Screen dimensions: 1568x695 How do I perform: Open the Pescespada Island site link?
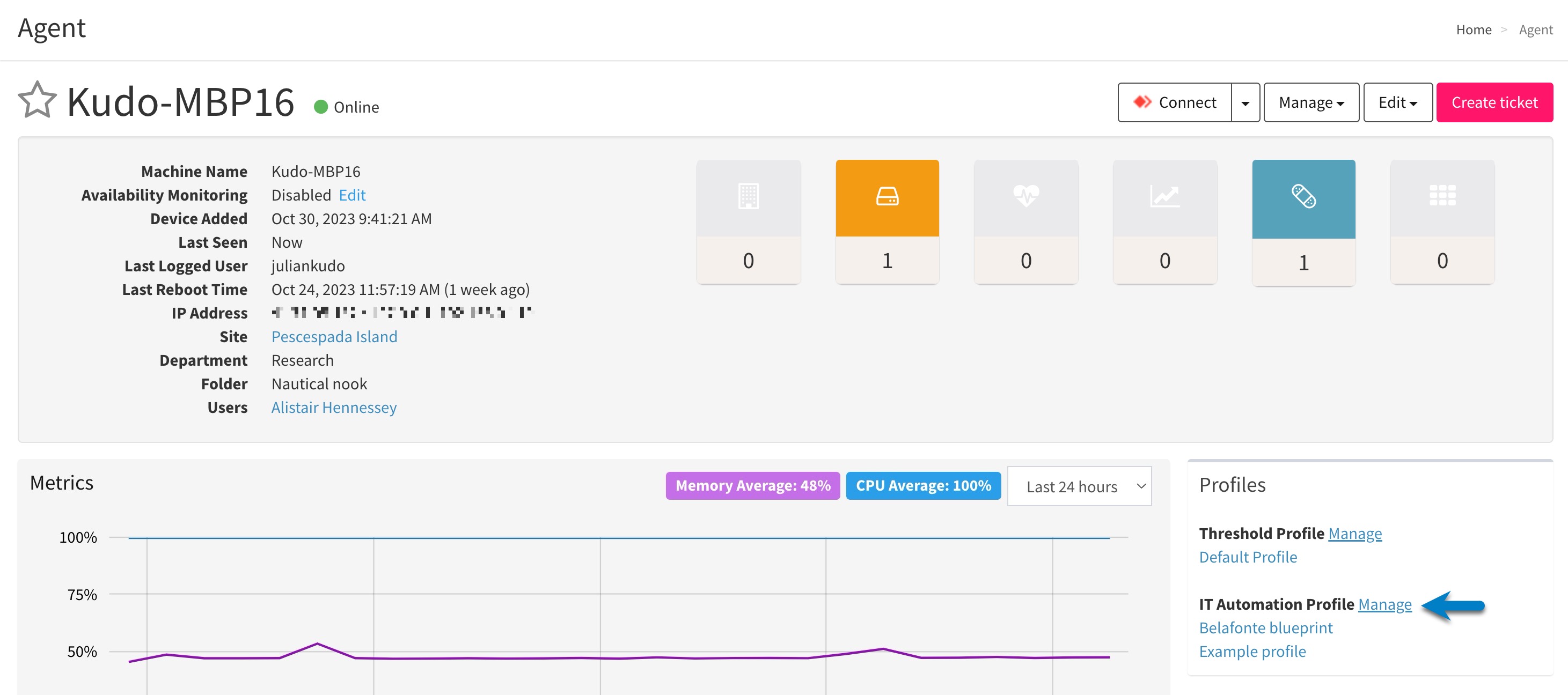click(334, 336)
